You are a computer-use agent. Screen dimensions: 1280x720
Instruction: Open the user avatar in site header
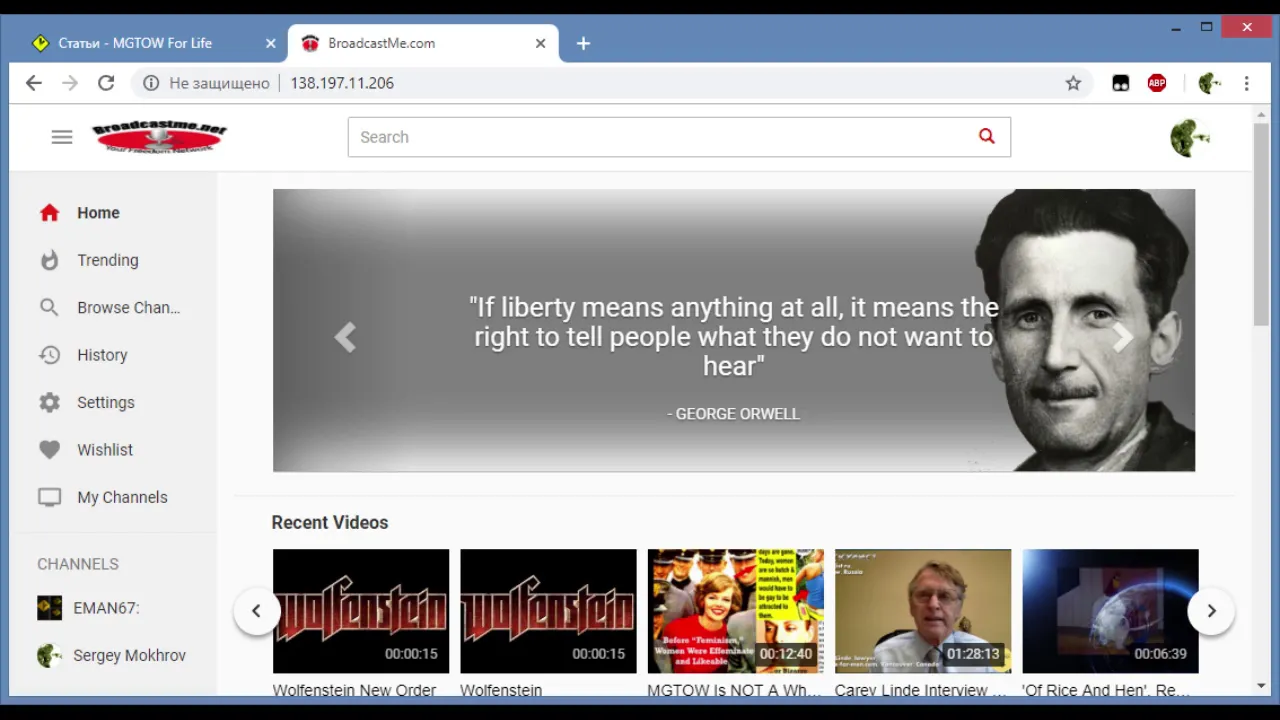[x=1190, y=137]
